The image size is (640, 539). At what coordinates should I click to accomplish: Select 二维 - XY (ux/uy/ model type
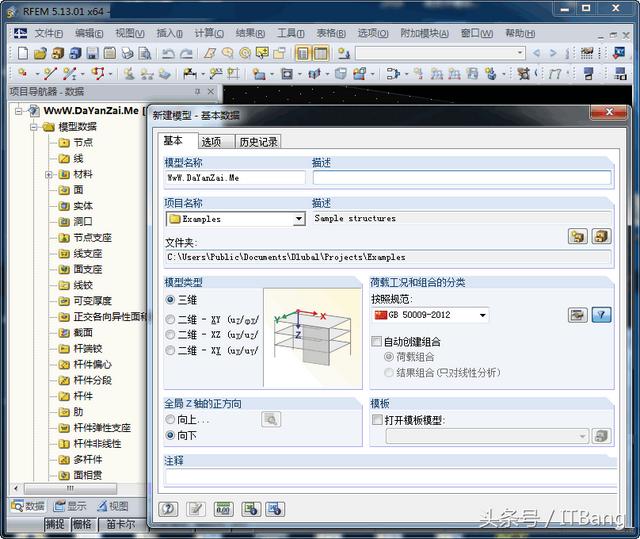pyautogui.click(x=170, y=350)
